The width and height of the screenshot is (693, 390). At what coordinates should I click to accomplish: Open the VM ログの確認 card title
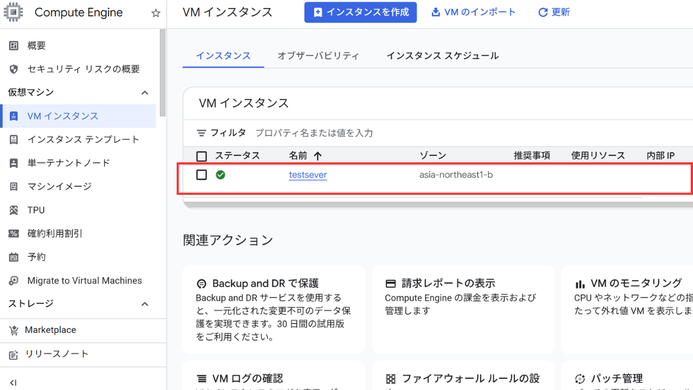click(248, 379)
